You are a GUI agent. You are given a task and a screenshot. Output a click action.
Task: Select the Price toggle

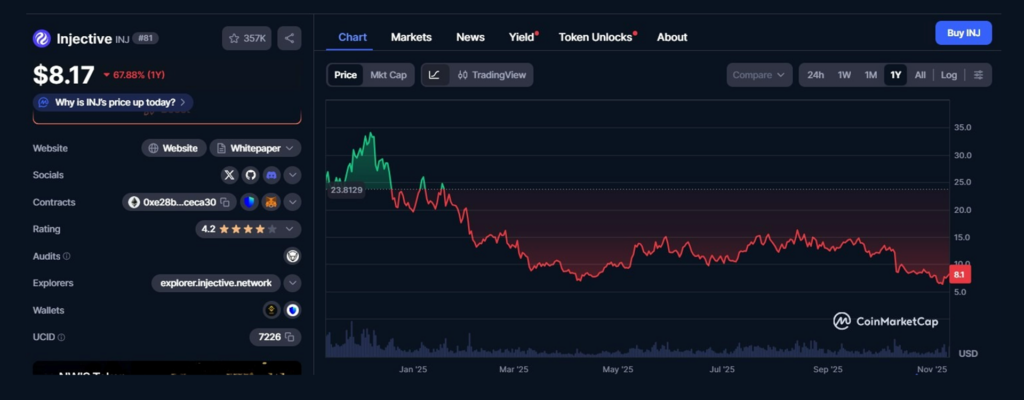pos(345,75)
